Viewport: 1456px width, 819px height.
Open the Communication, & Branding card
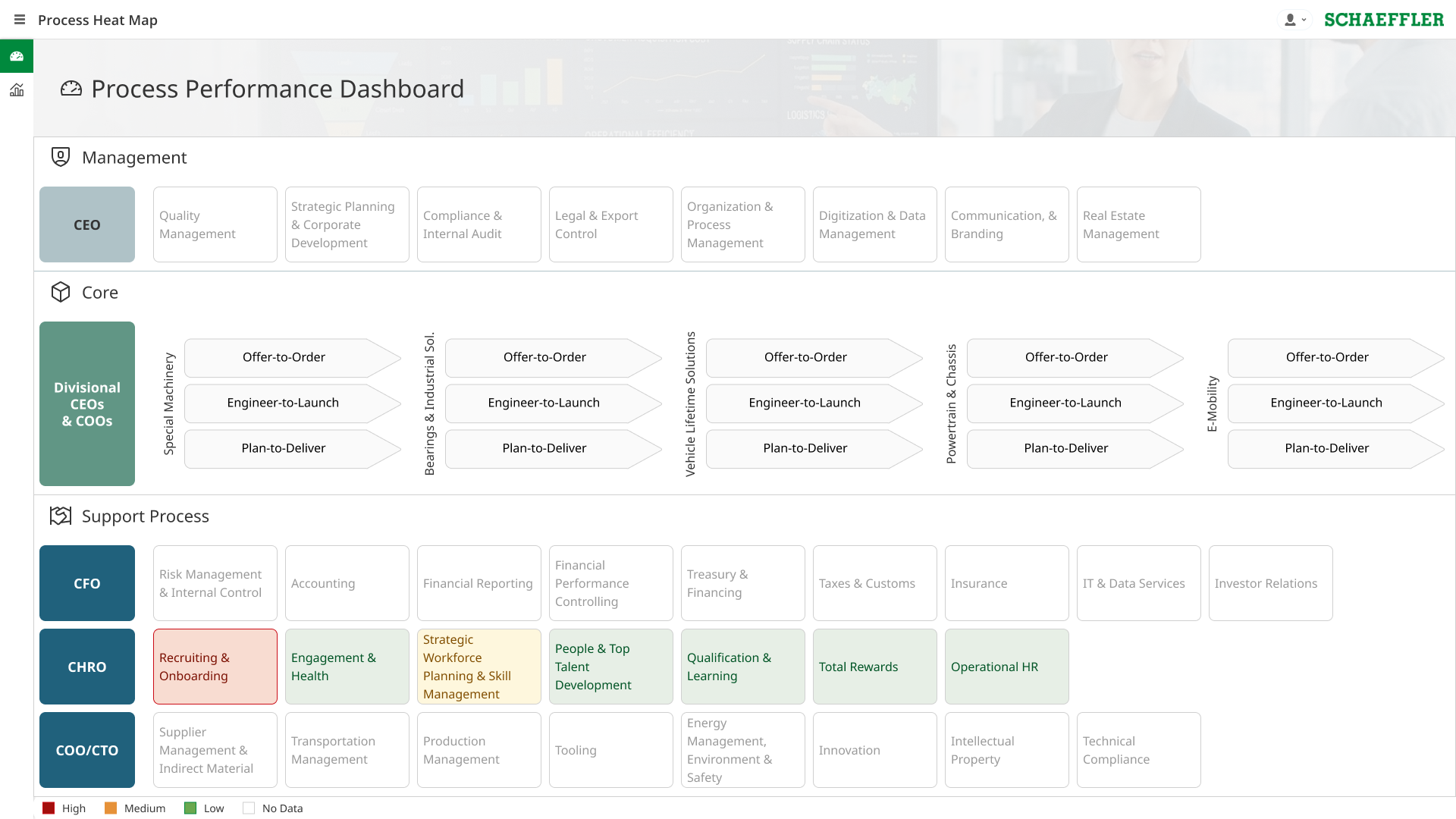pyautogui.click(x=1007, y=224)
